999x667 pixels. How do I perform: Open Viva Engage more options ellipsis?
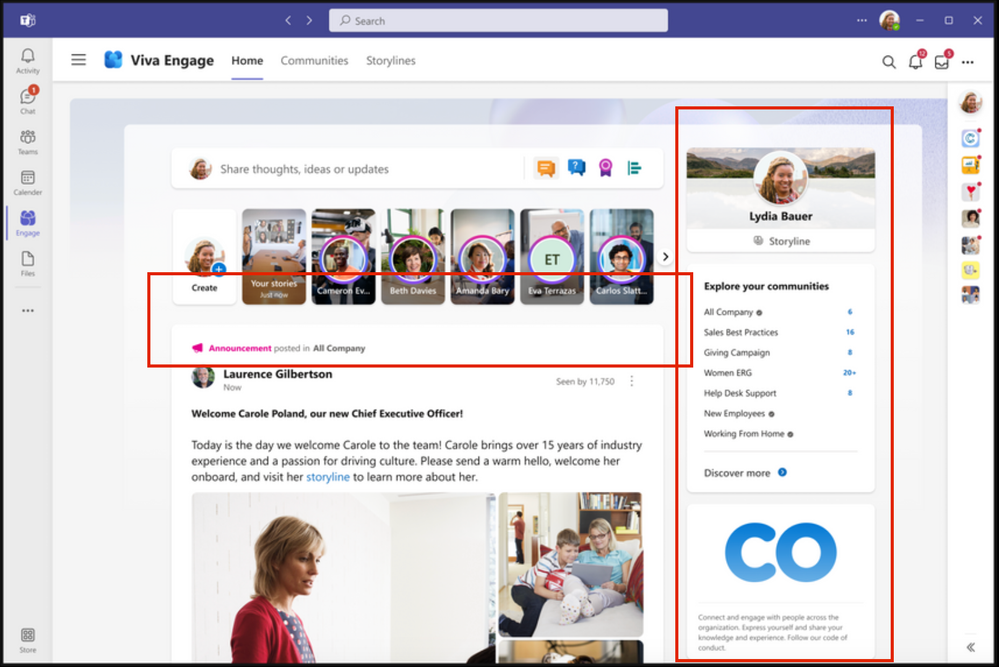tap(968, 62)
